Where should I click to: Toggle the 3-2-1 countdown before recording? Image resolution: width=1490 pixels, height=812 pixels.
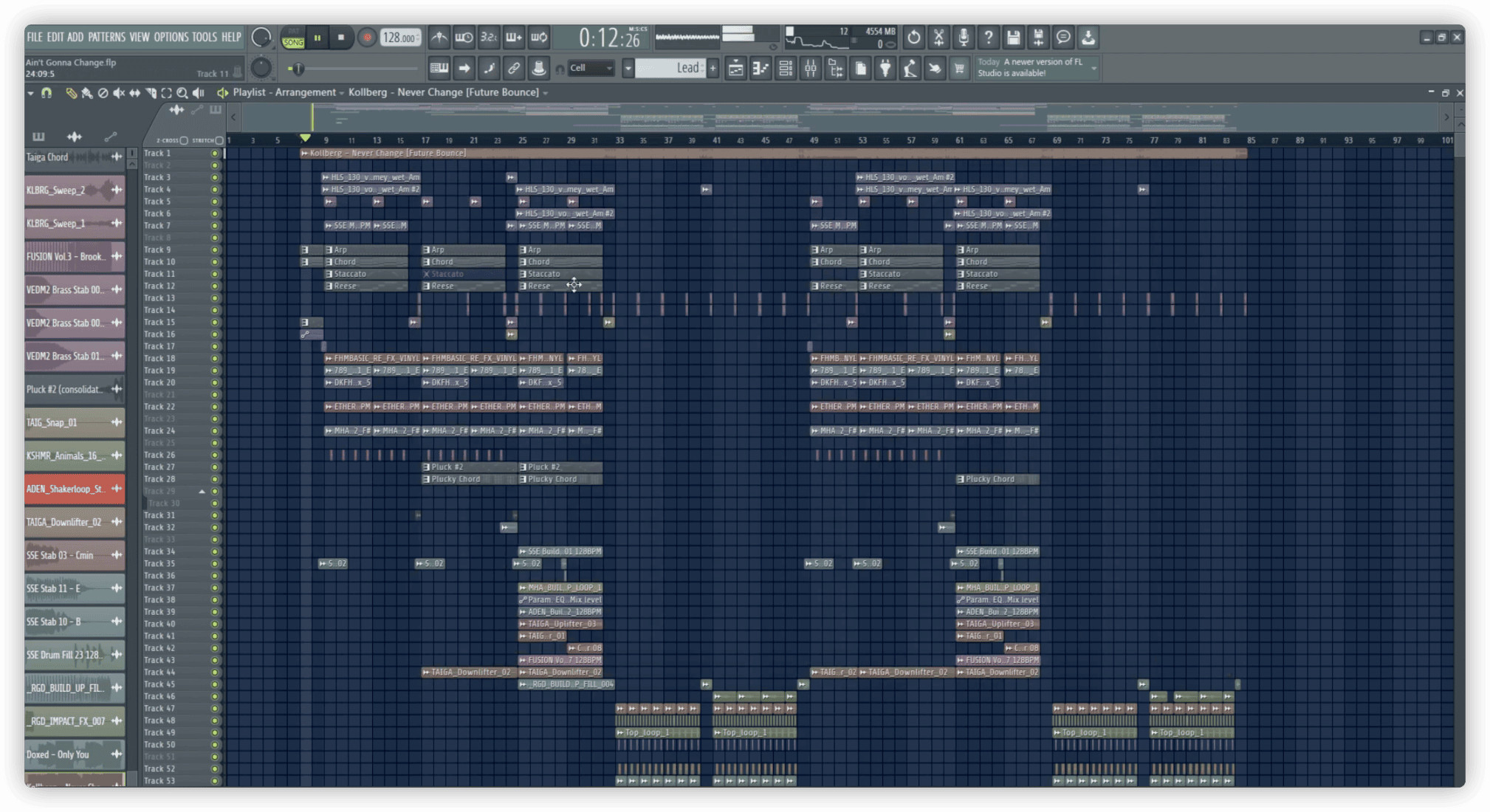489,37
